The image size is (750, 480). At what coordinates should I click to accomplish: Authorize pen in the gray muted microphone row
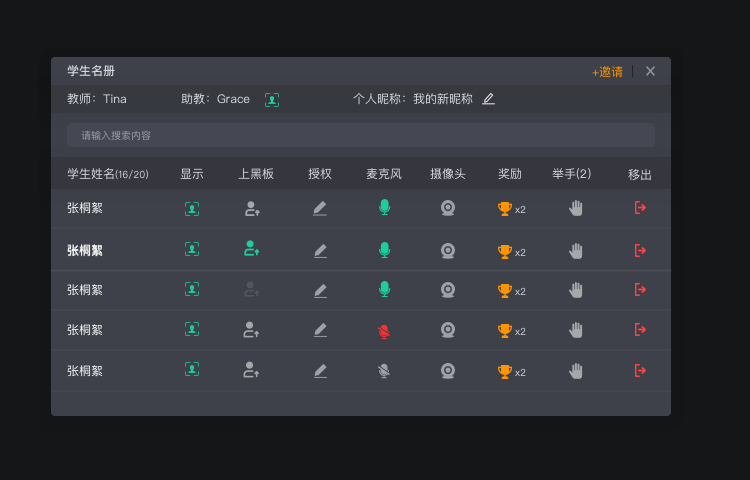pyautogui.click(x=320, y=371)
